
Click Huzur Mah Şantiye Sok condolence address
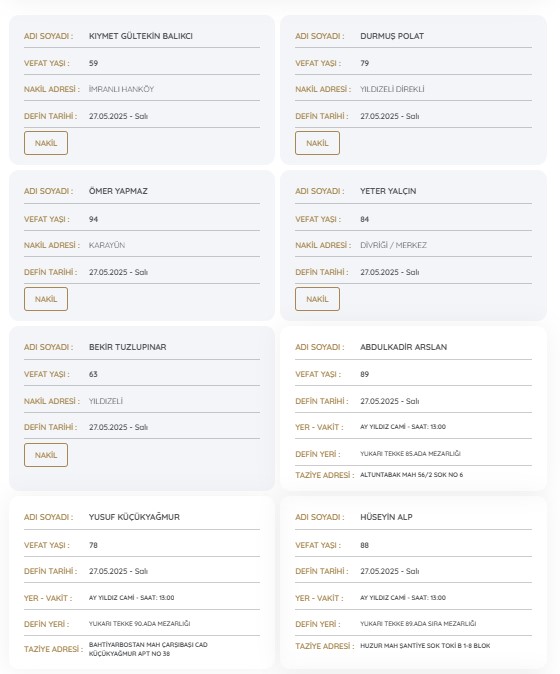click(425, 646)
